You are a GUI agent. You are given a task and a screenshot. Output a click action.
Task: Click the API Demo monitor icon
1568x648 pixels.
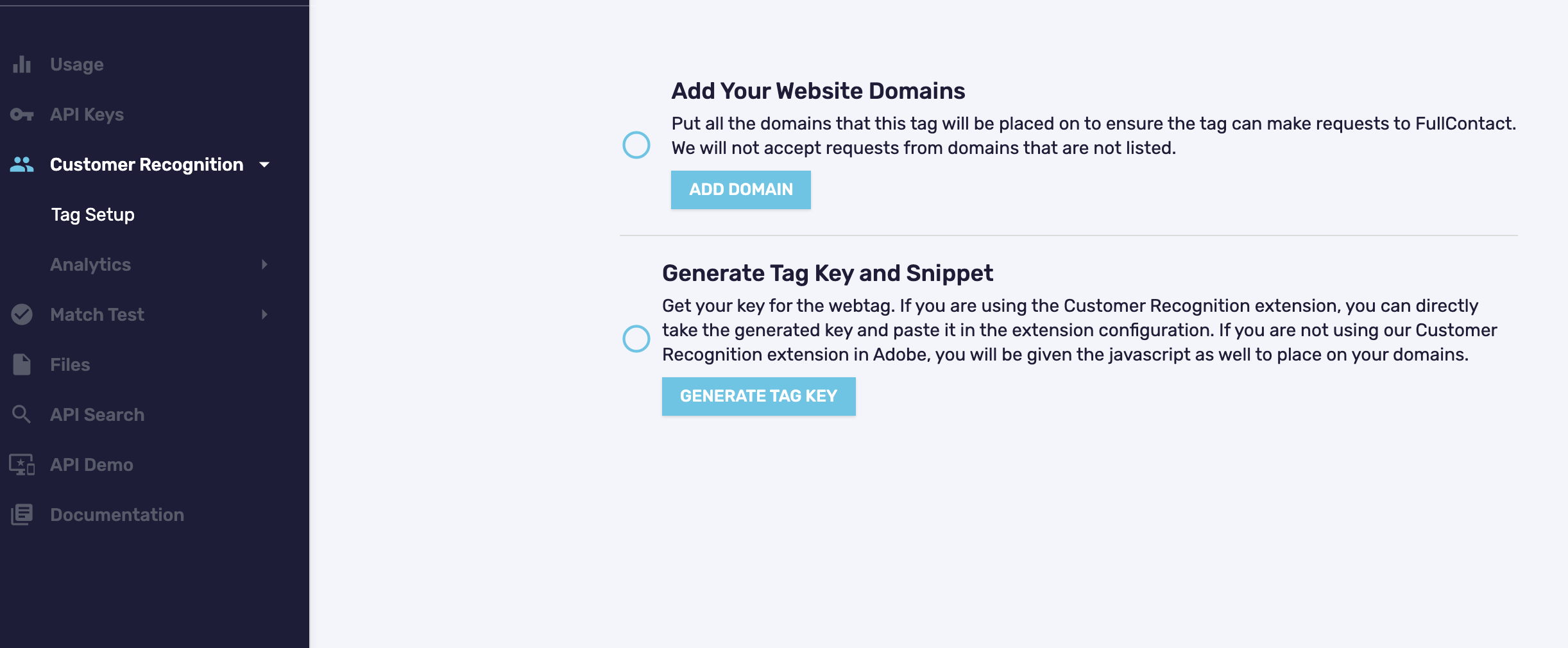pos(22,465)
